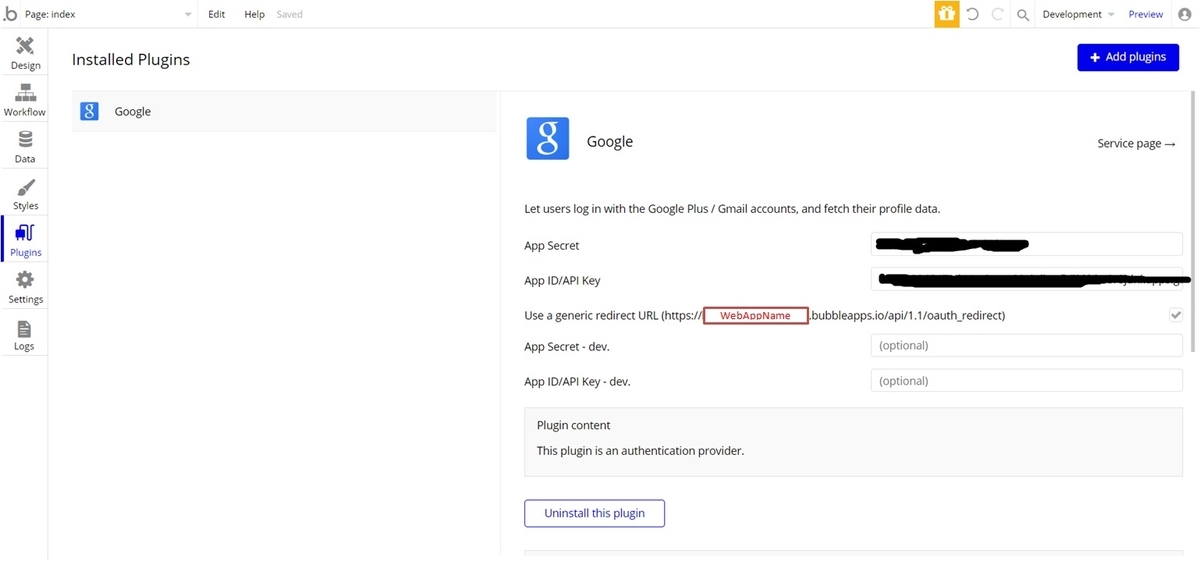Open the user account avatar icon
This screenshot has height=561, width=1200.
(1185, 14)
